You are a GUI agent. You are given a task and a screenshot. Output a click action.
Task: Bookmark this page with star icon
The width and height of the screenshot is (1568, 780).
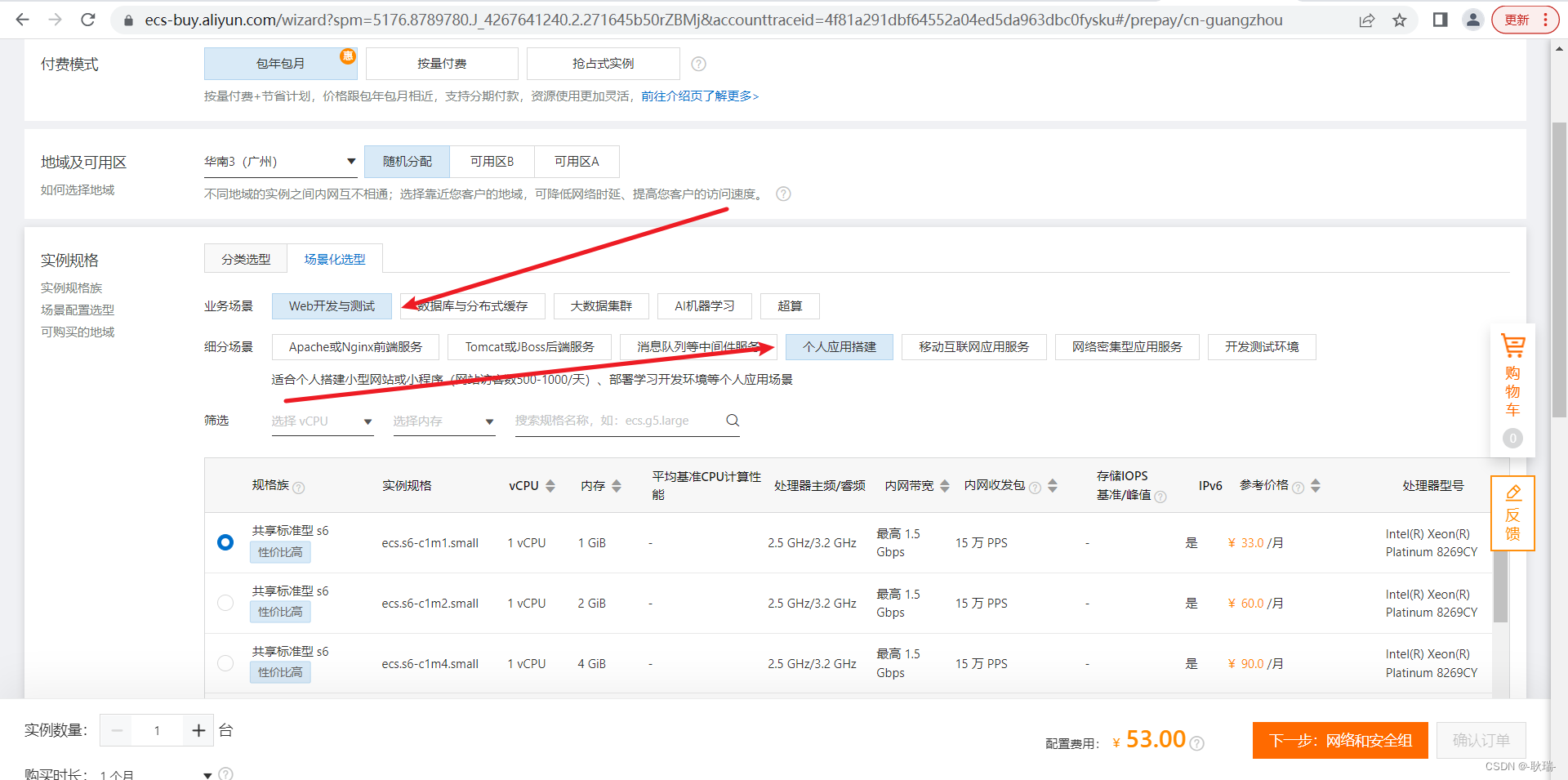pos(1400,20)
